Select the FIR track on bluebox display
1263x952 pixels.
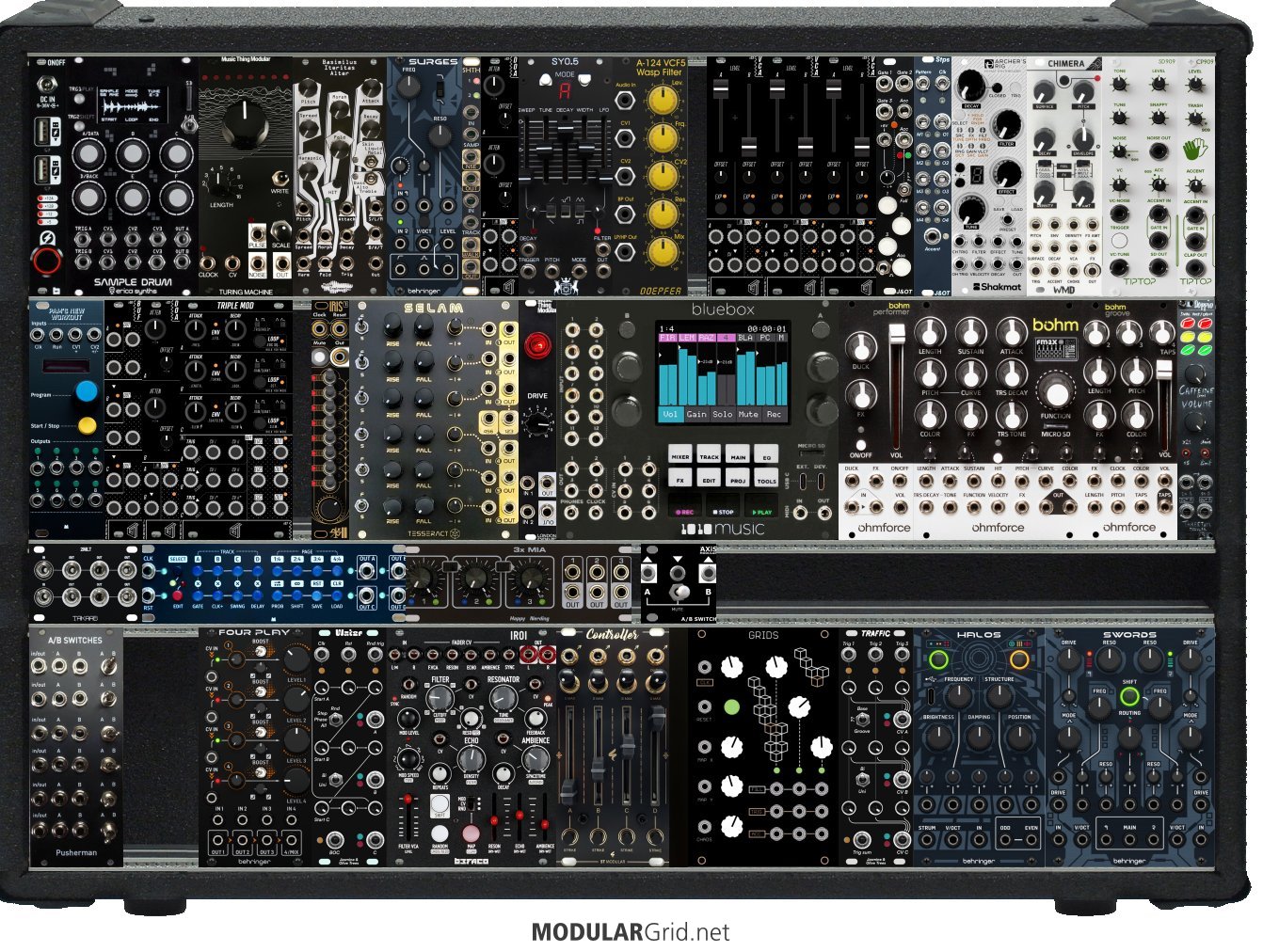[x=667, y=337]
